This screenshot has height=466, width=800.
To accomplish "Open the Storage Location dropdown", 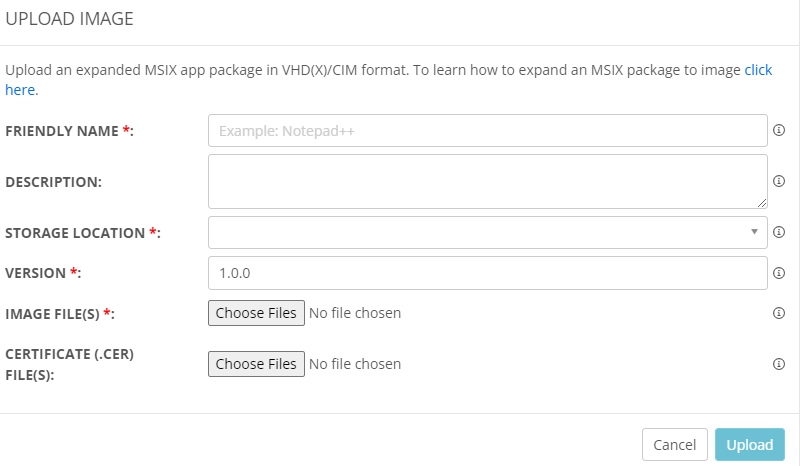I will point(488,232).
